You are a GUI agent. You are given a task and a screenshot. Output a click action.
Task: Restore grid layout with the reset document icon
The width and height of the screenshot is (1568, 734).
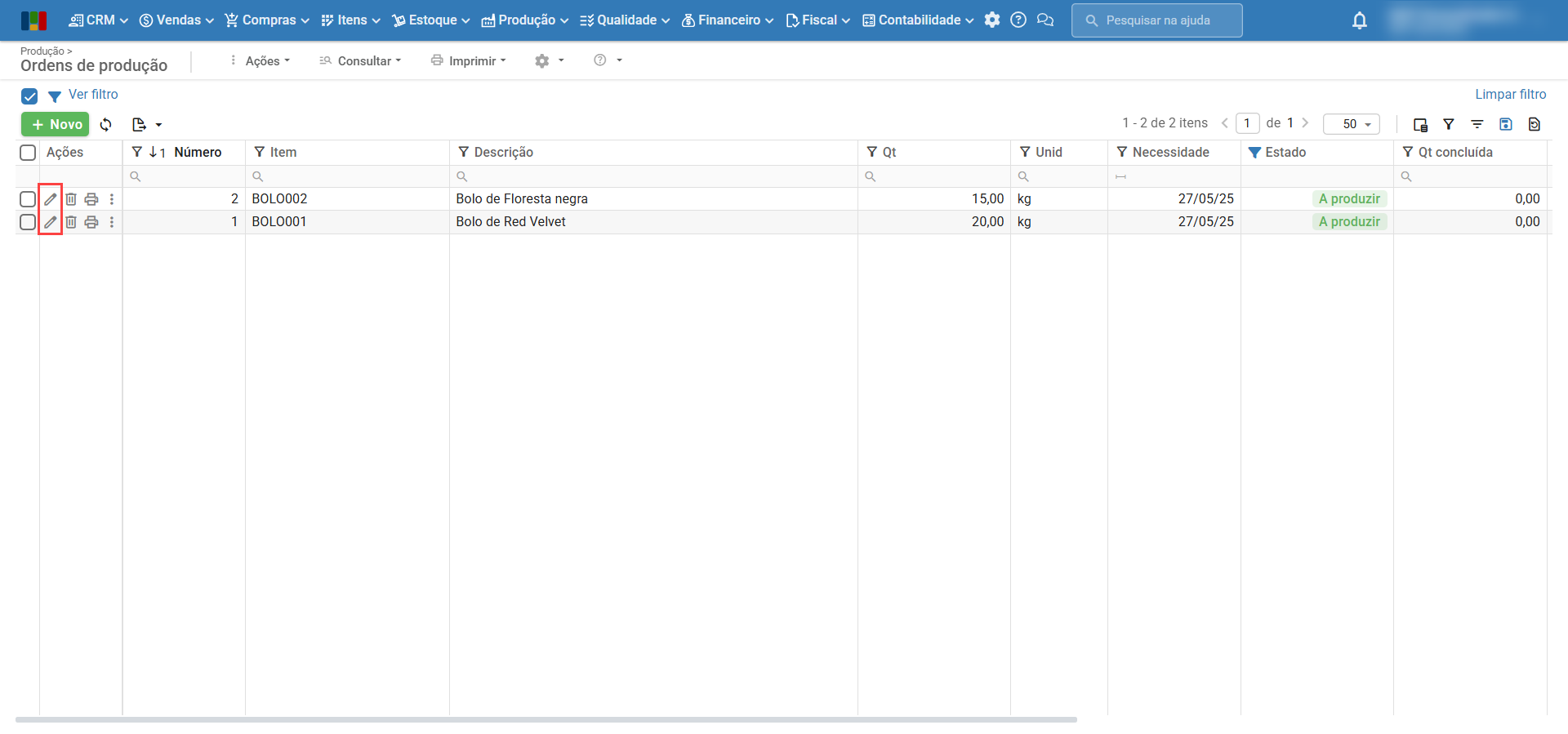pyautogui.click(x=1535, y=125)
